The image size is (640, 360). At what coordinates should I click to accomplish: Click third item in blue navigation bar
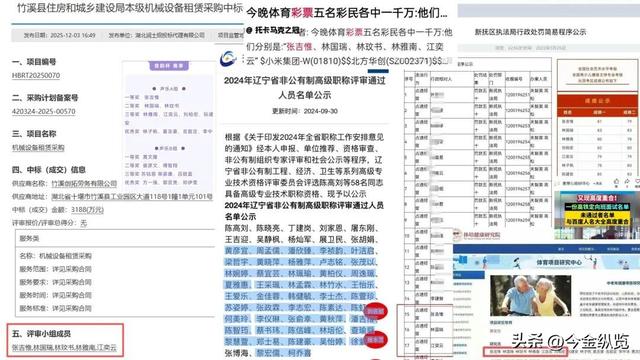(x=613, y=249)
